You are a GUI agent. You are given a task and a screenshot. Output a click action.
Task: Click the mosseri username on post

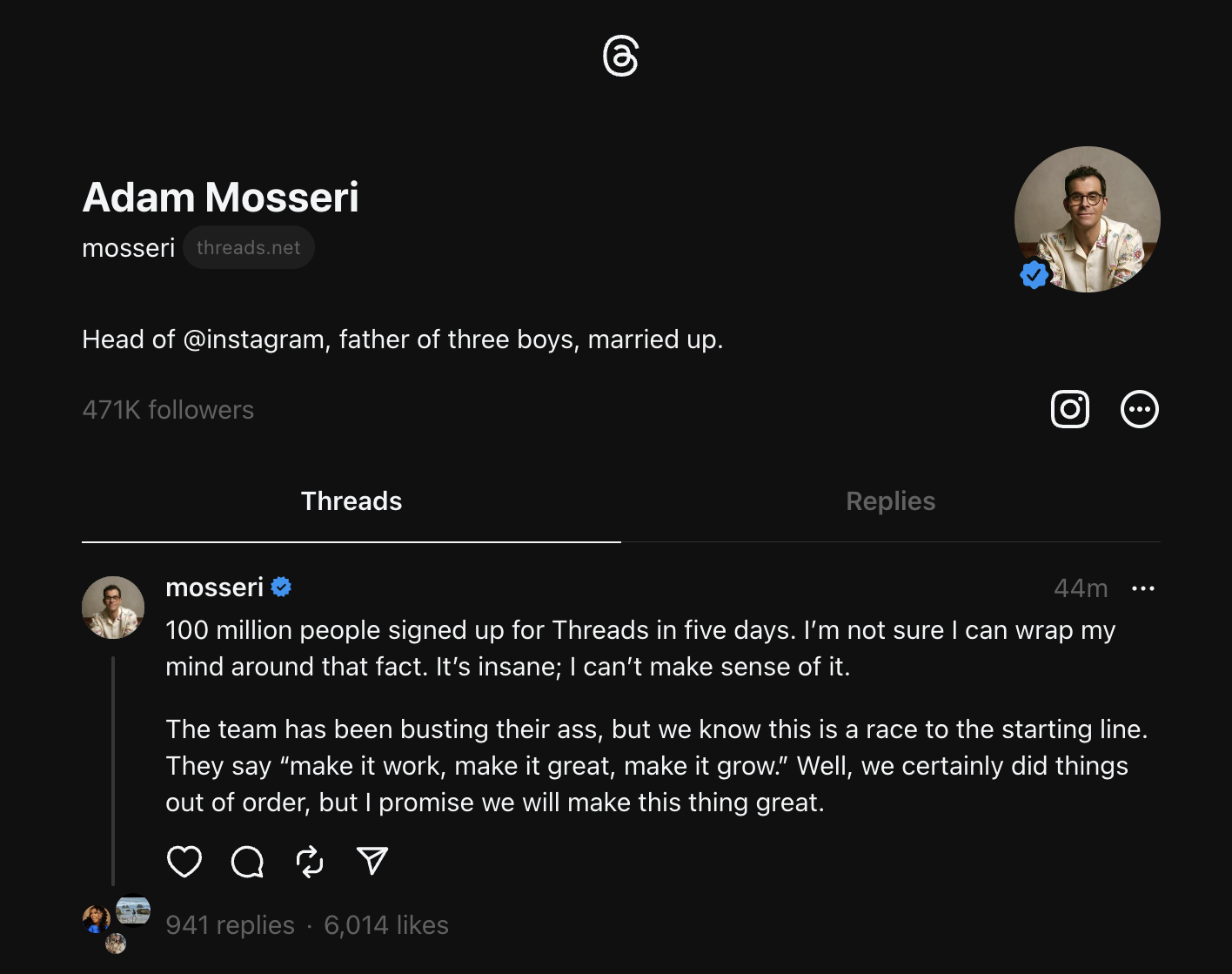click(214, 588)
